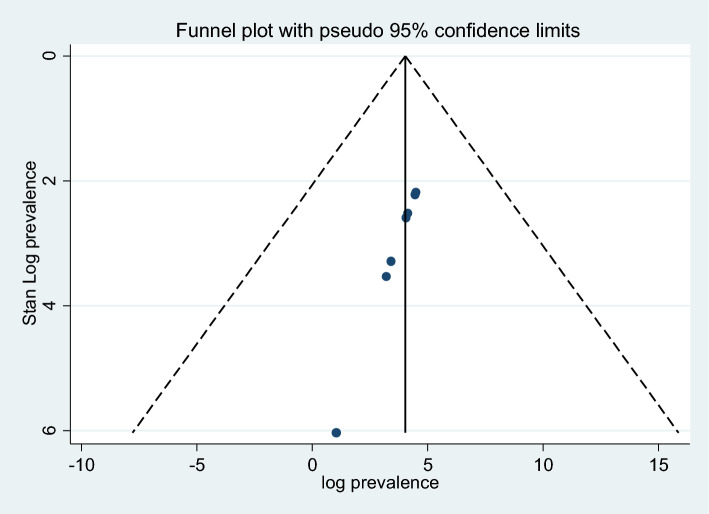Select the 15 x-axis tick label
Image resolution: width=709 pixels, height=514 pixels.
point(659,465)
